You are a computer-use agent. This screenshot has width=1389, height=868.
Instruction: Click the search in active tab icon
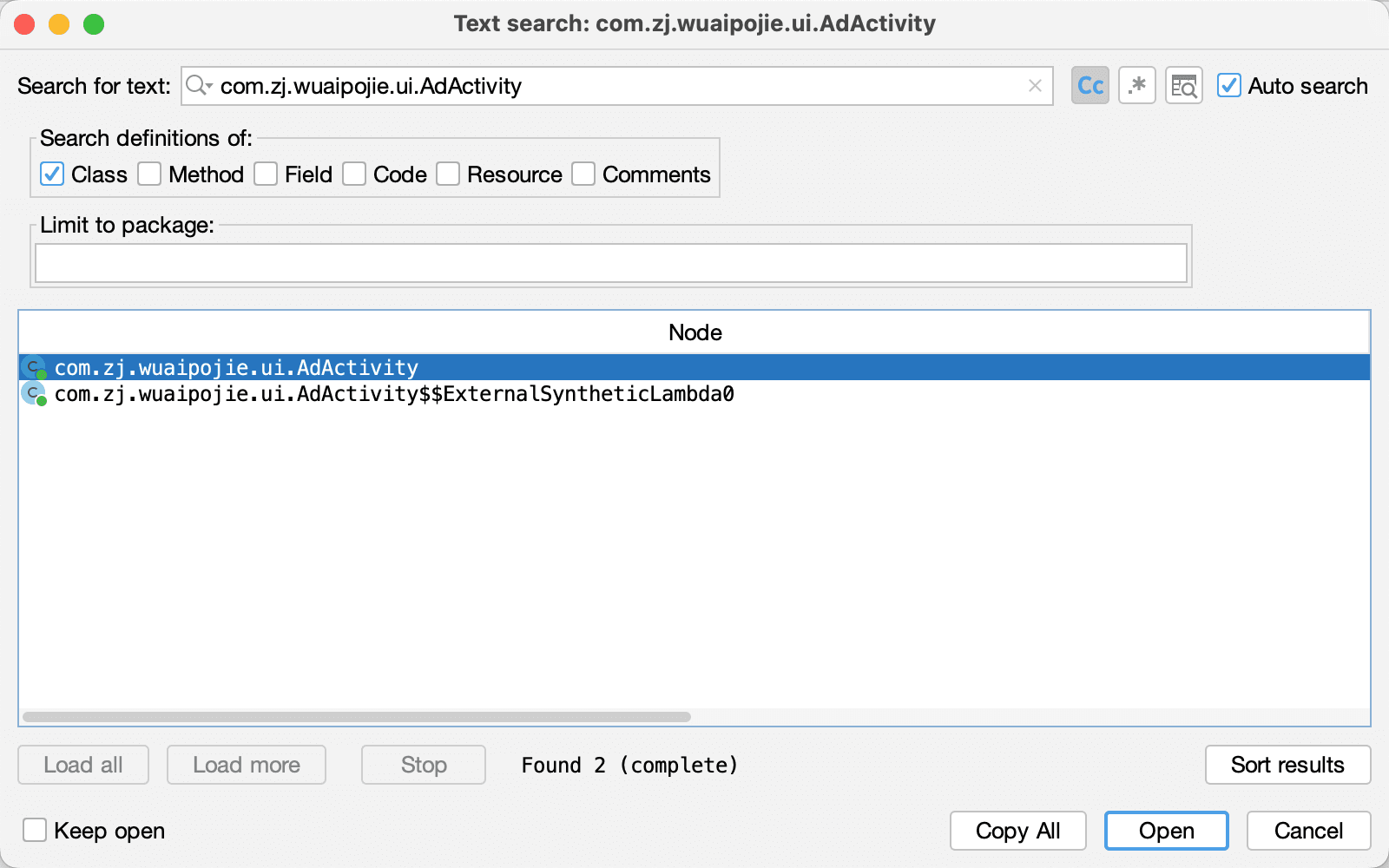(1184, 86)
